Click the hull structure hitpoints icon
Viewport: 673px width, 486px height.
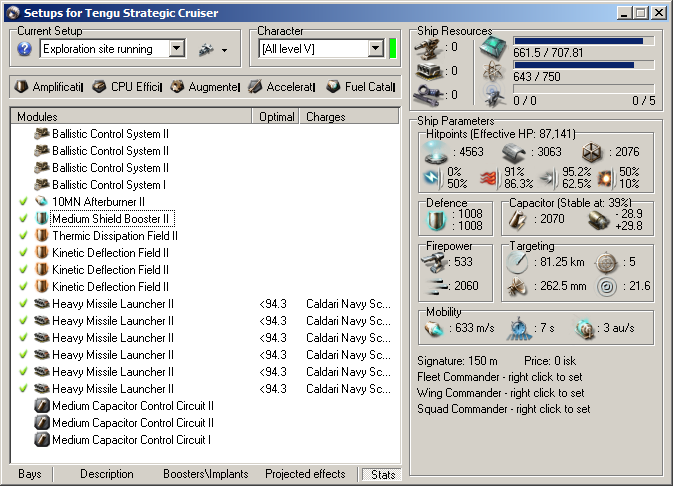(x=592, y=152)
